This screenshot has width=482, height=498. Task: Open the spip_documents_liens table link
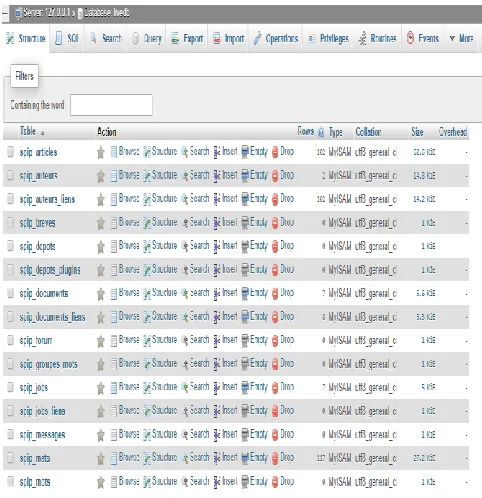point(52,317)
